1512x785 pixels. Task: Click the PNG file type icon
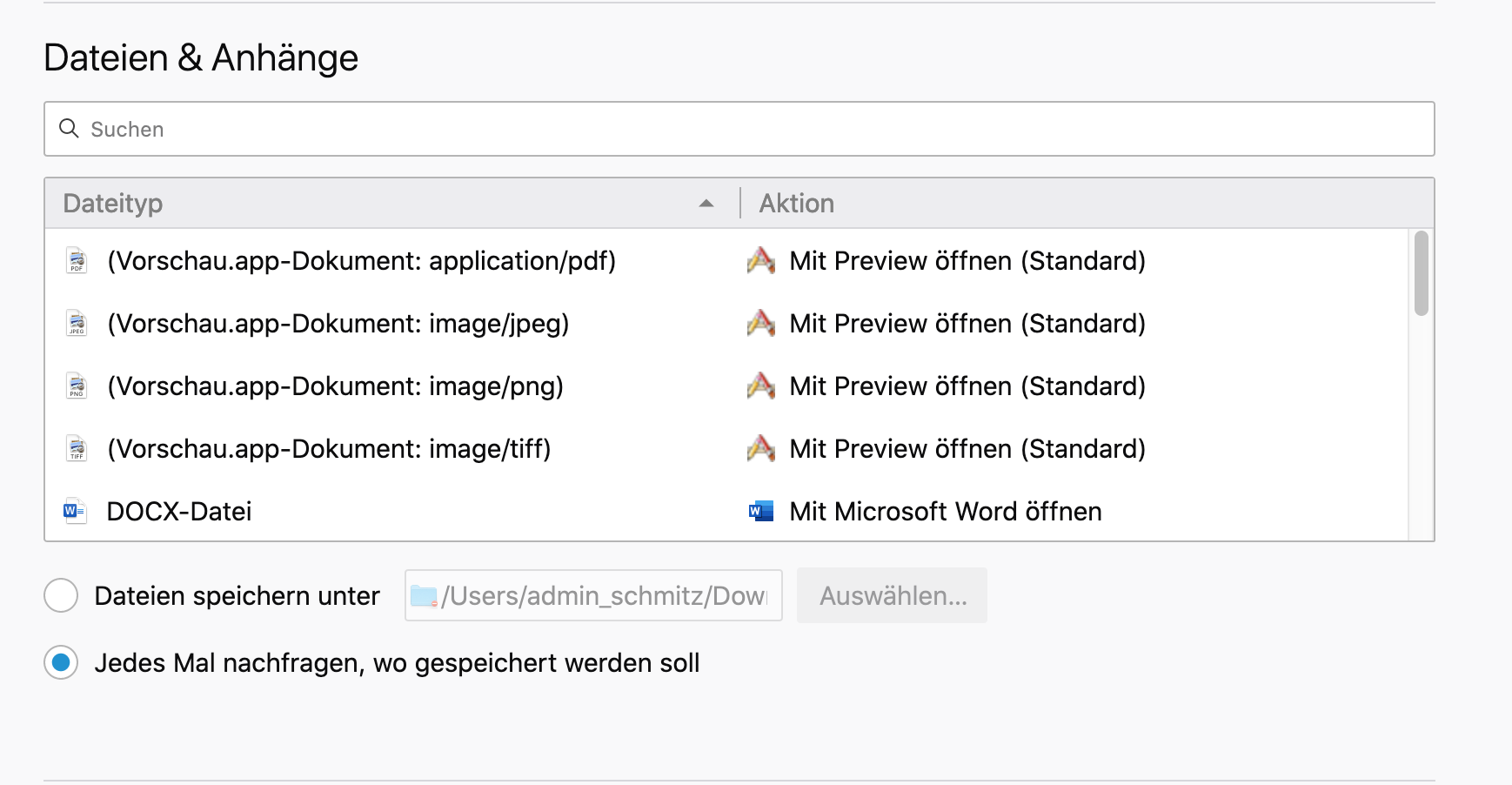click(x=77, y=386)
